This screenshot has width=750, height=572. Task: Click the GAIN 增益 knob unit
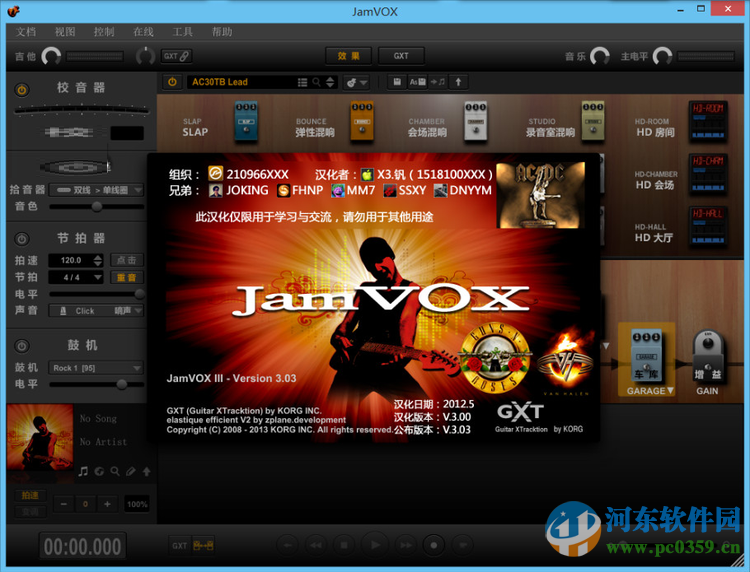click(x=707, y=356)
